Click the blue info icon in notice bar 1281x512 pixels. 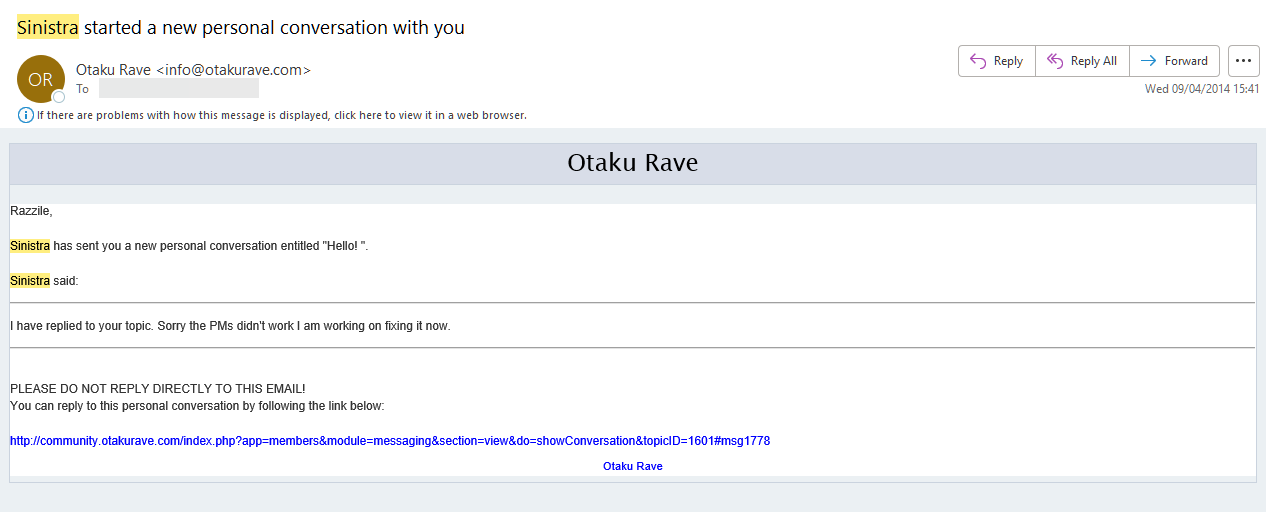[x=26, y=115]
